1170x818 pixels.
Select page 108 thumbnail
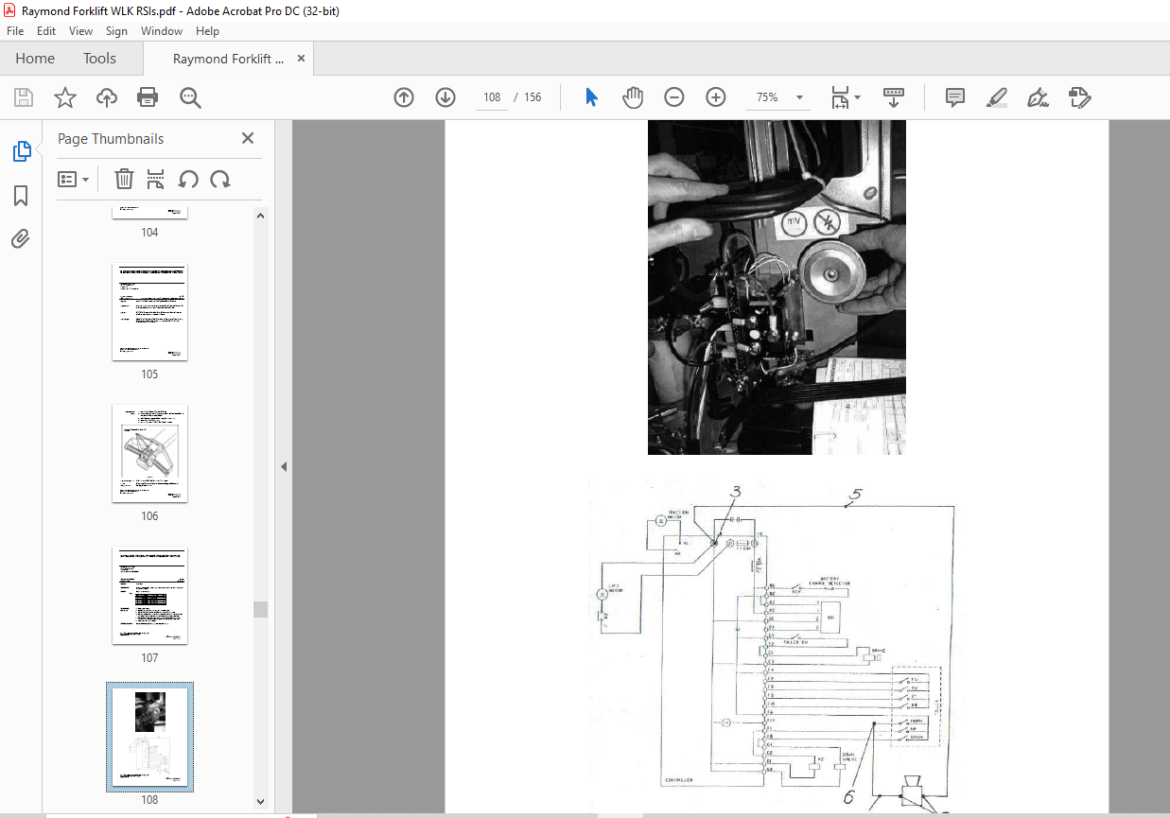pos(149,737)
